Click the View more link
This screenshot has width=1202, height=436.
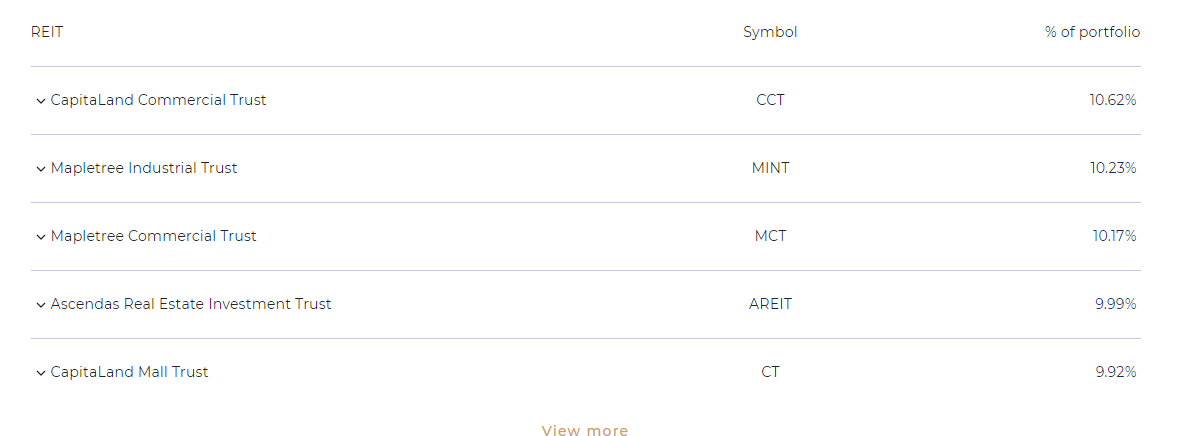pyautogui.click(x=585, y=431)
